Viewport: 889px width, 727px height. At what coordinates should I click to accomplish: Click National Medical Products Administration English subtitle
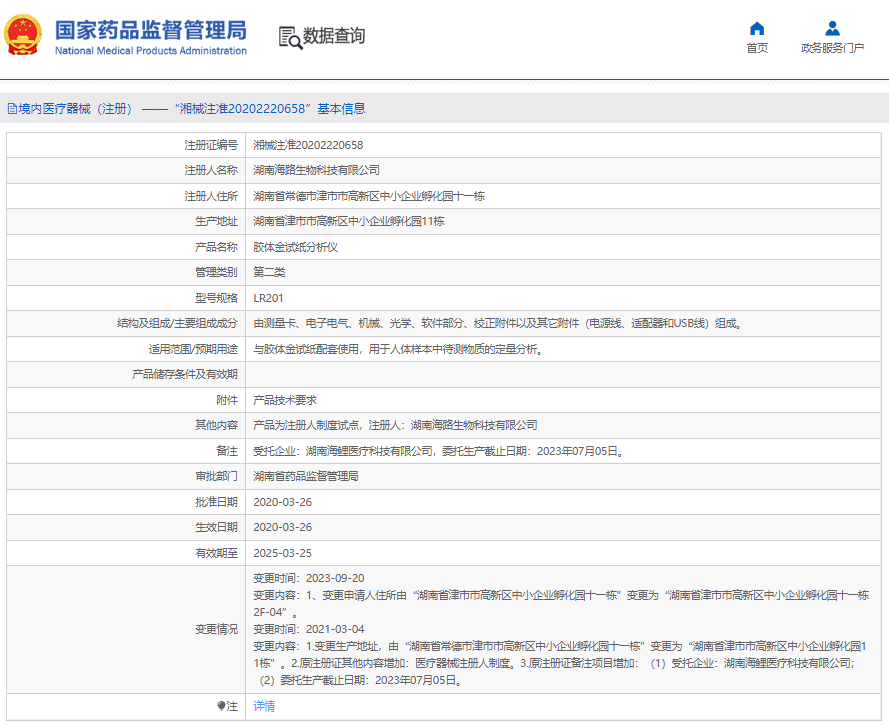(x=151, y=51)
